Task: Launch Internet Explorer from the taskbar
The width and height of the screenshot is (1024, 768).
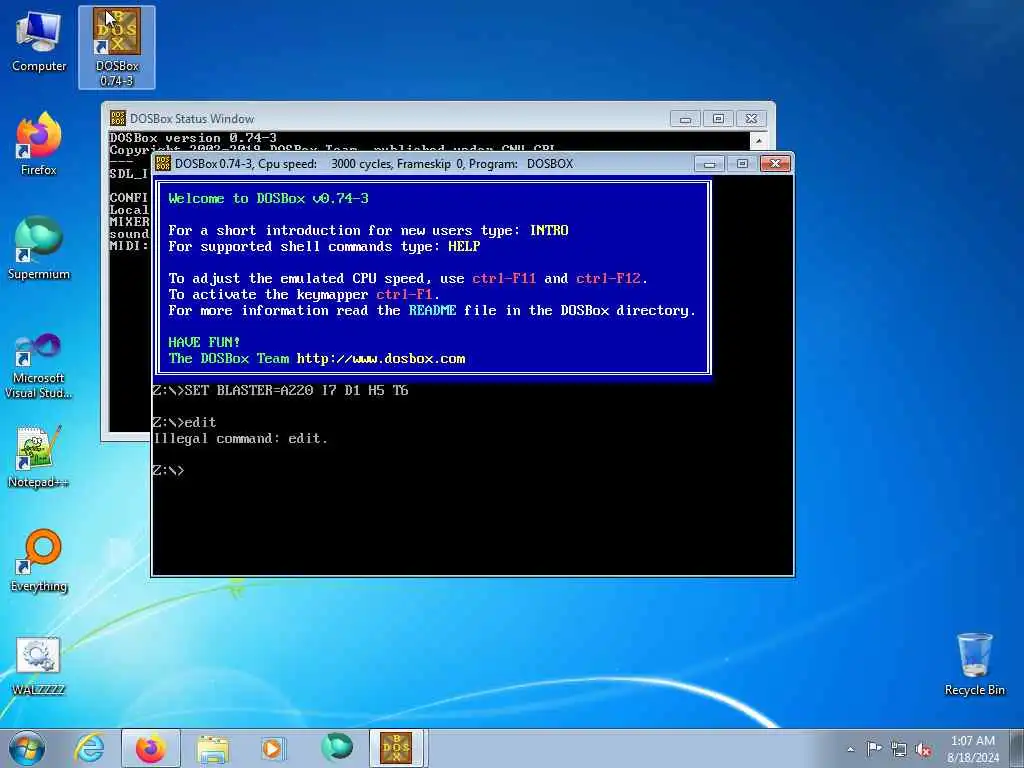Action: tap(89, 748)
